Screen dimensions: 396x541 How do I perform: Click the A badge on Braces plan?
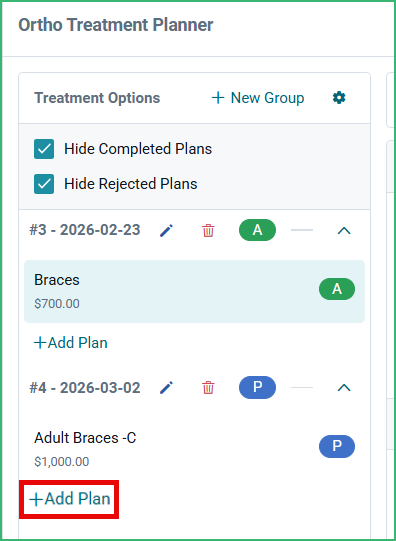(337, 289)
